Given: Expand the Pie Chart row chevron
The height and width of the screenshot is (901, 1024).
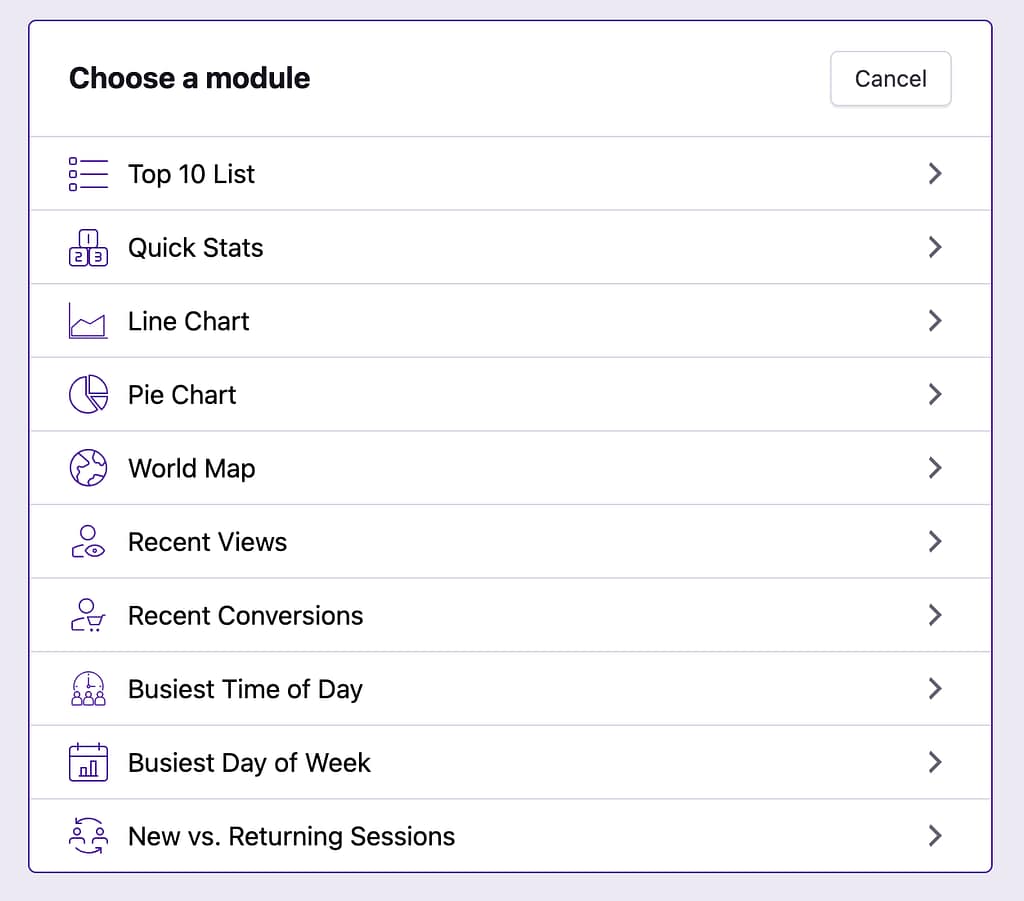Looking at the screenshot, I should click(x=935, y=394).
